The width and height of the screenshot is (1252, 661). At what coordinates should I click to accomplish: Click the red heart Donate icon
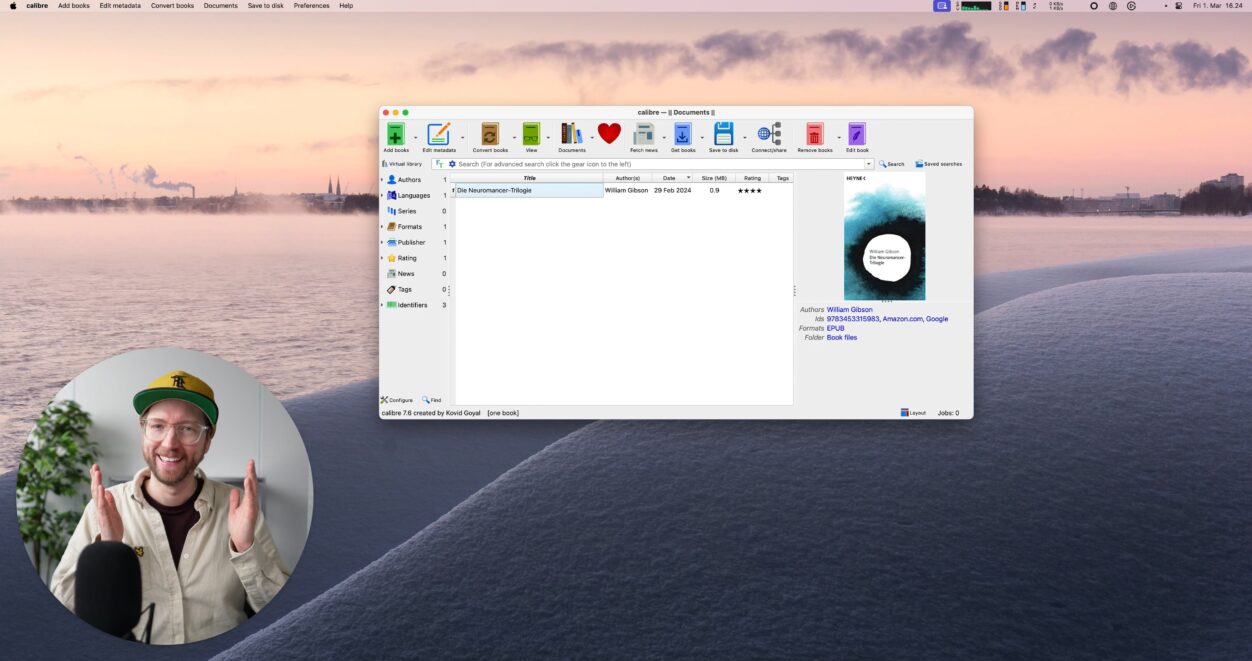click(609, 134)
